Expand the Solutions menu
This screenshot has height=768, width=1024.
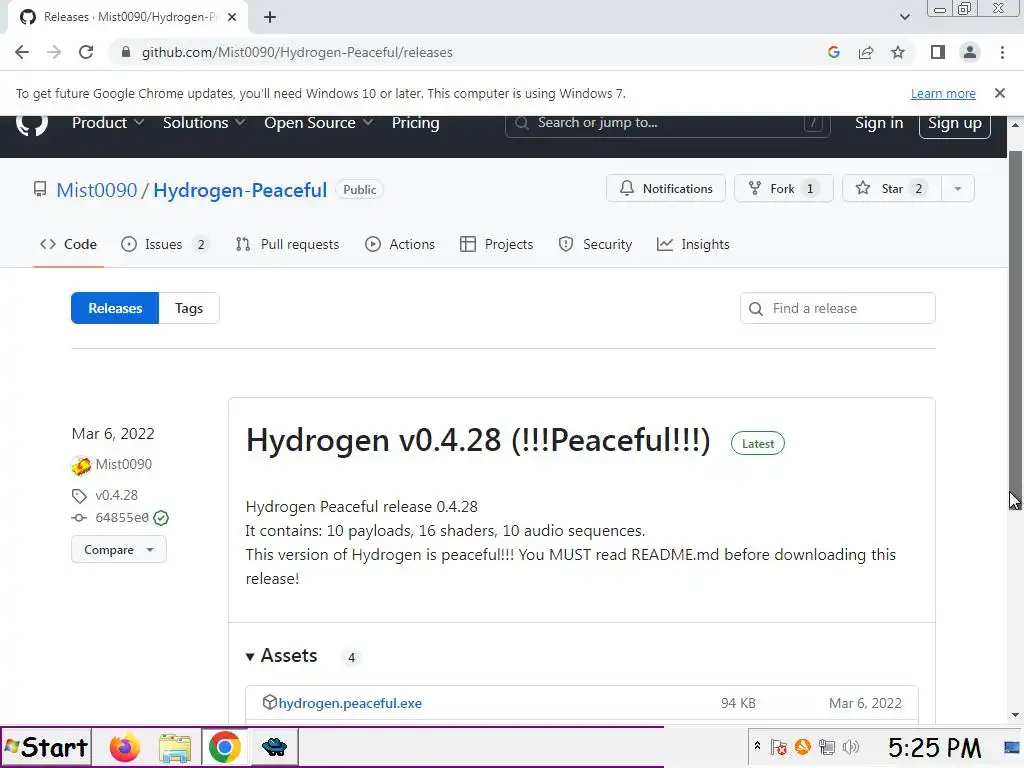[x=203, y=123]
